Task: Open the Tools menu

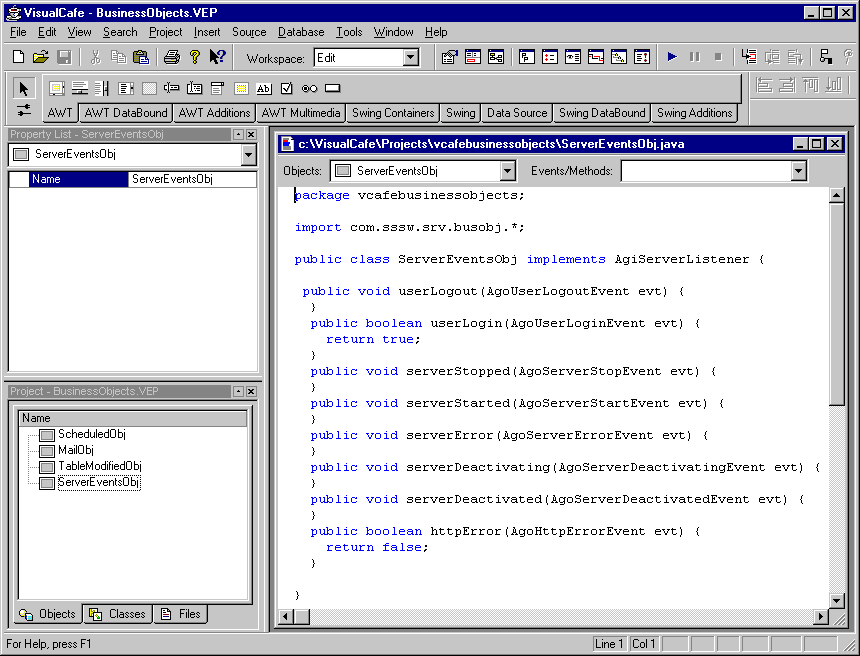Action: click(x=349, y=32)
